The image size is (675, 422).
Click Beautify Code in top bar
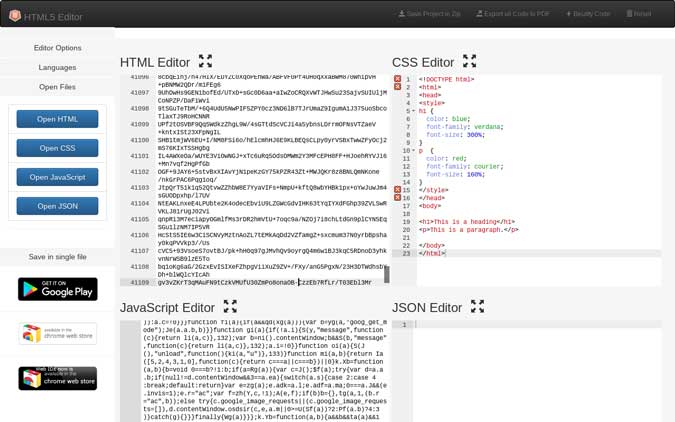[588, 14]
